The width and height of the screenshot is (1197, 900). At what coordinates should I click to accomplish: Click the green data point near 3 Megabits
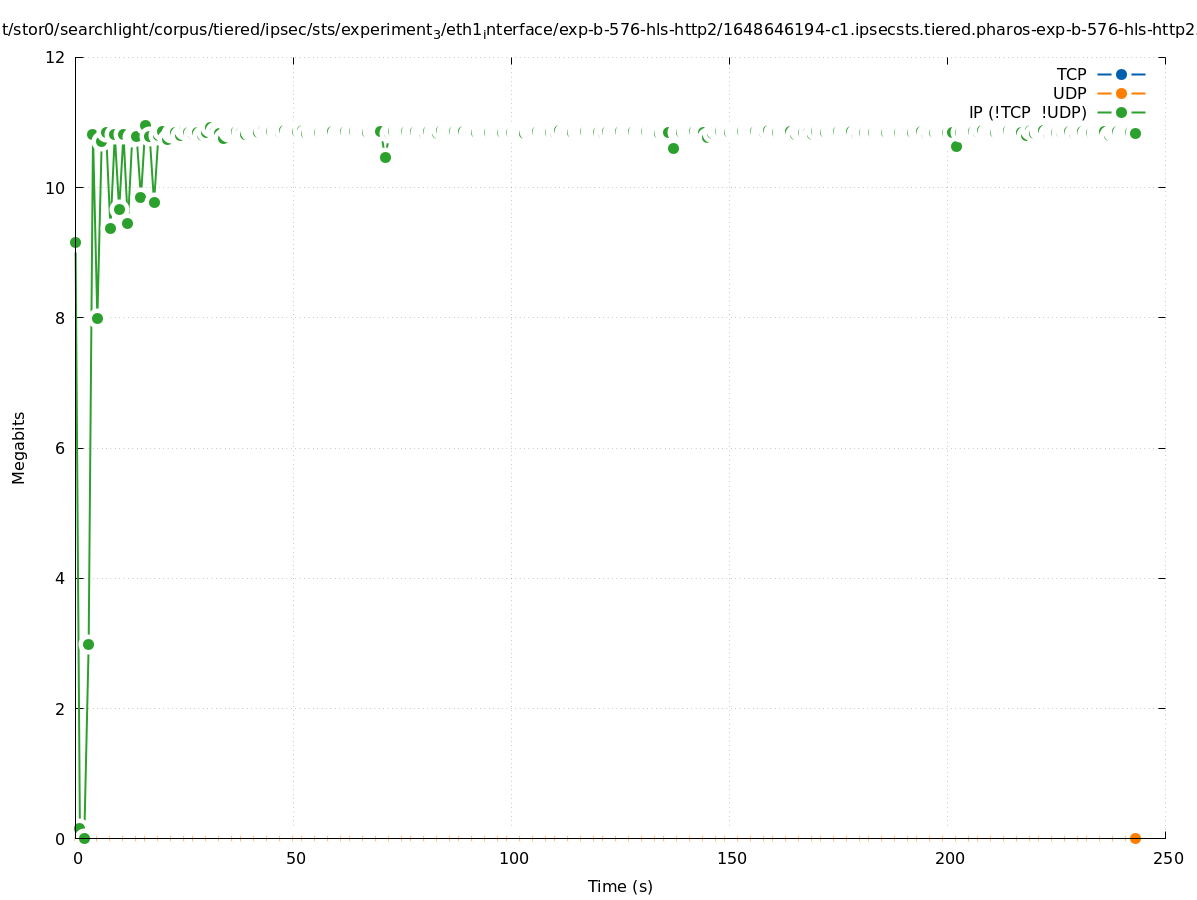click(x=88, y=644)
